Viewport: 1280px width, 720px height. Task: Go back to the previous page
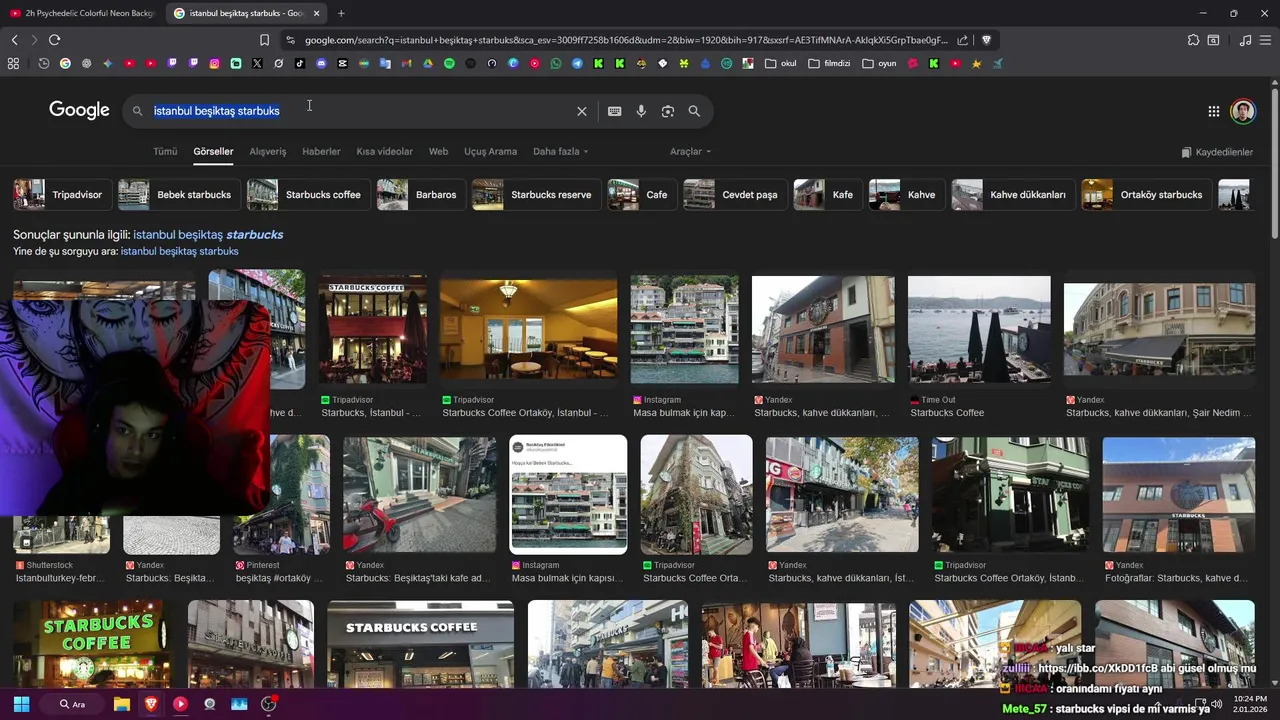click(x=14, y=40)
